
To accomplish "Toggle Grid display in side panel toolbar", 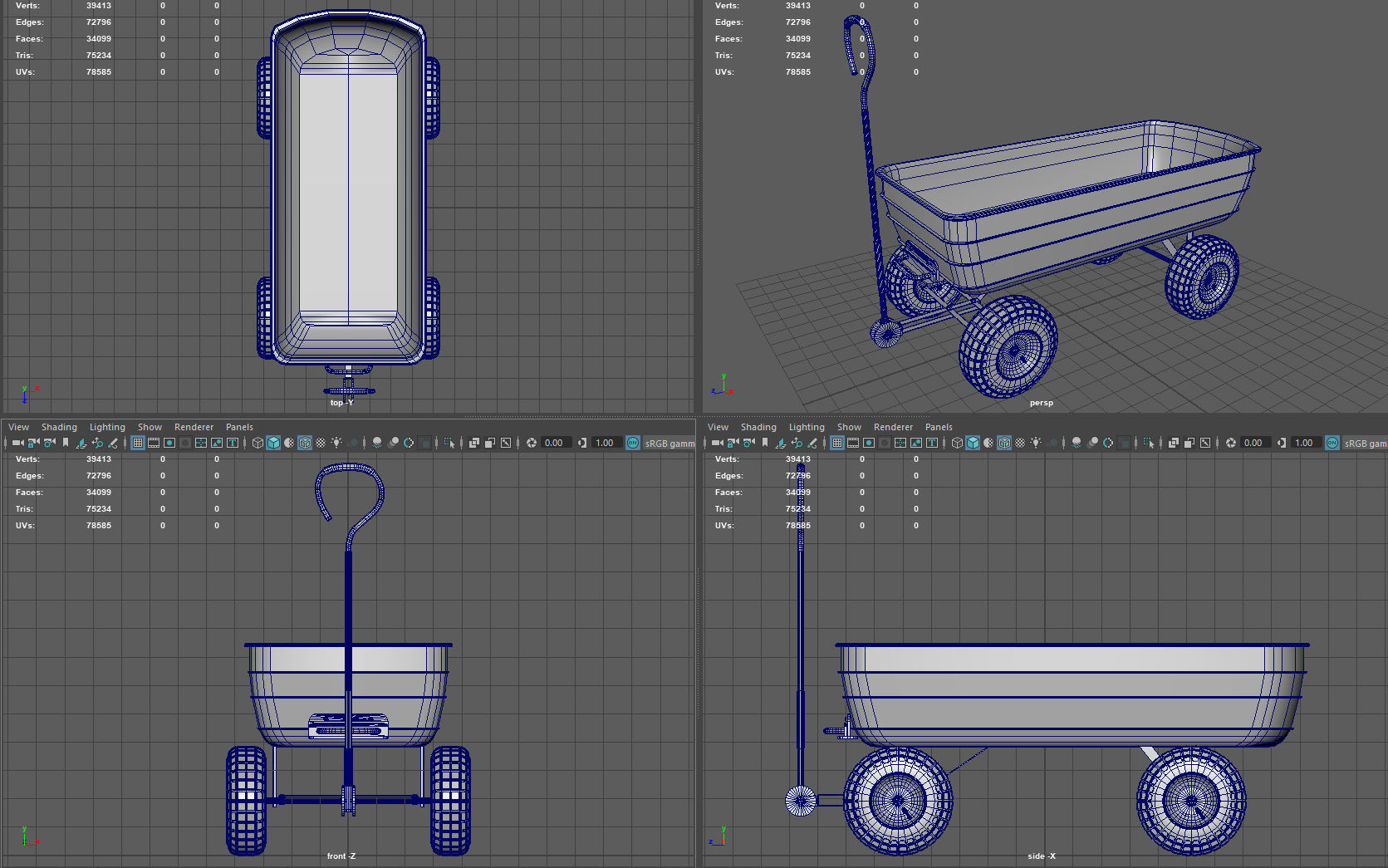I will coord(837,443).
